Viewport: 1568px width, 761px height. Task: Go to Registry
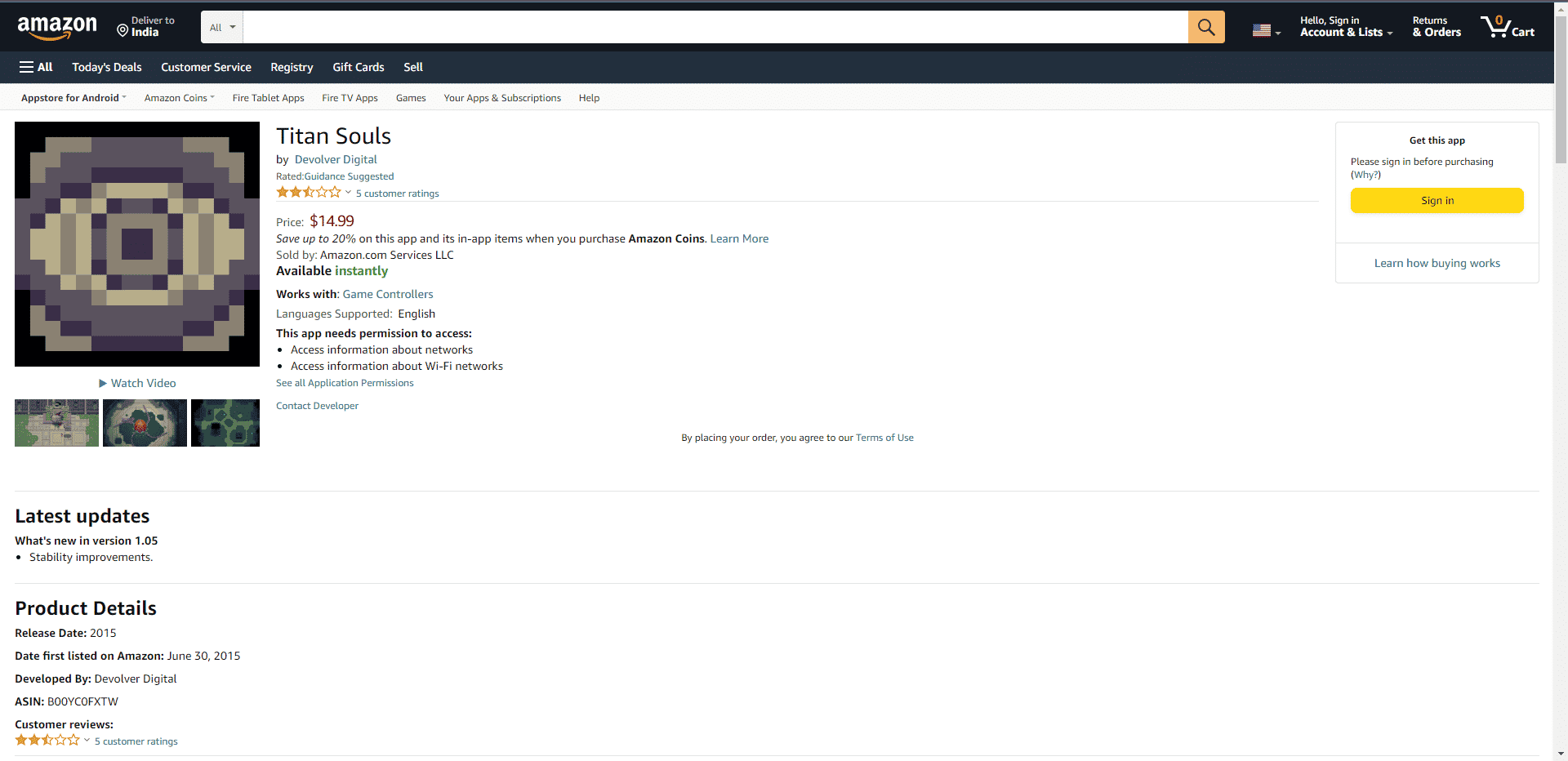tap(292, 67)
